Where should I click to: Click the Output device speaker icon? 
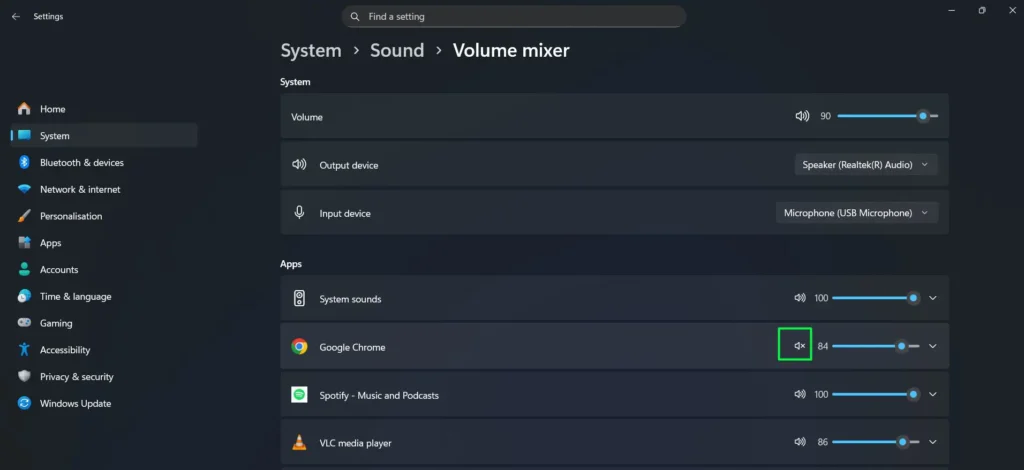(x=299, y=164)
